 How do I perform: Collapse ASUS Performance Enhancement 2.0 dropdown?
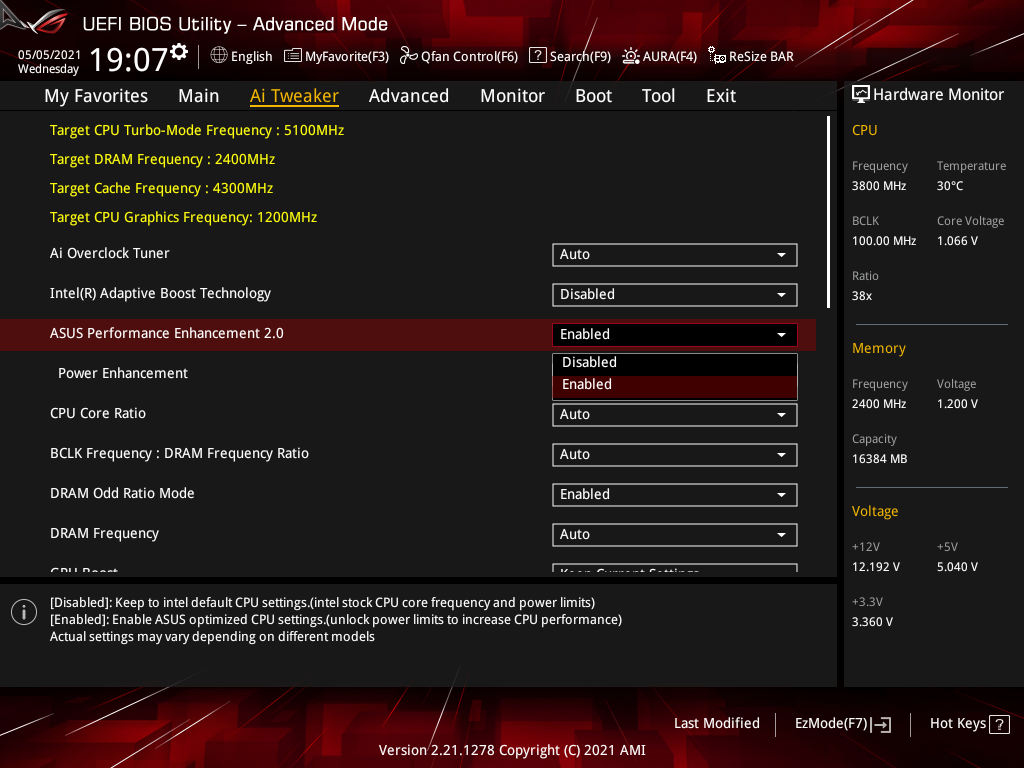(x=675, y=334)
